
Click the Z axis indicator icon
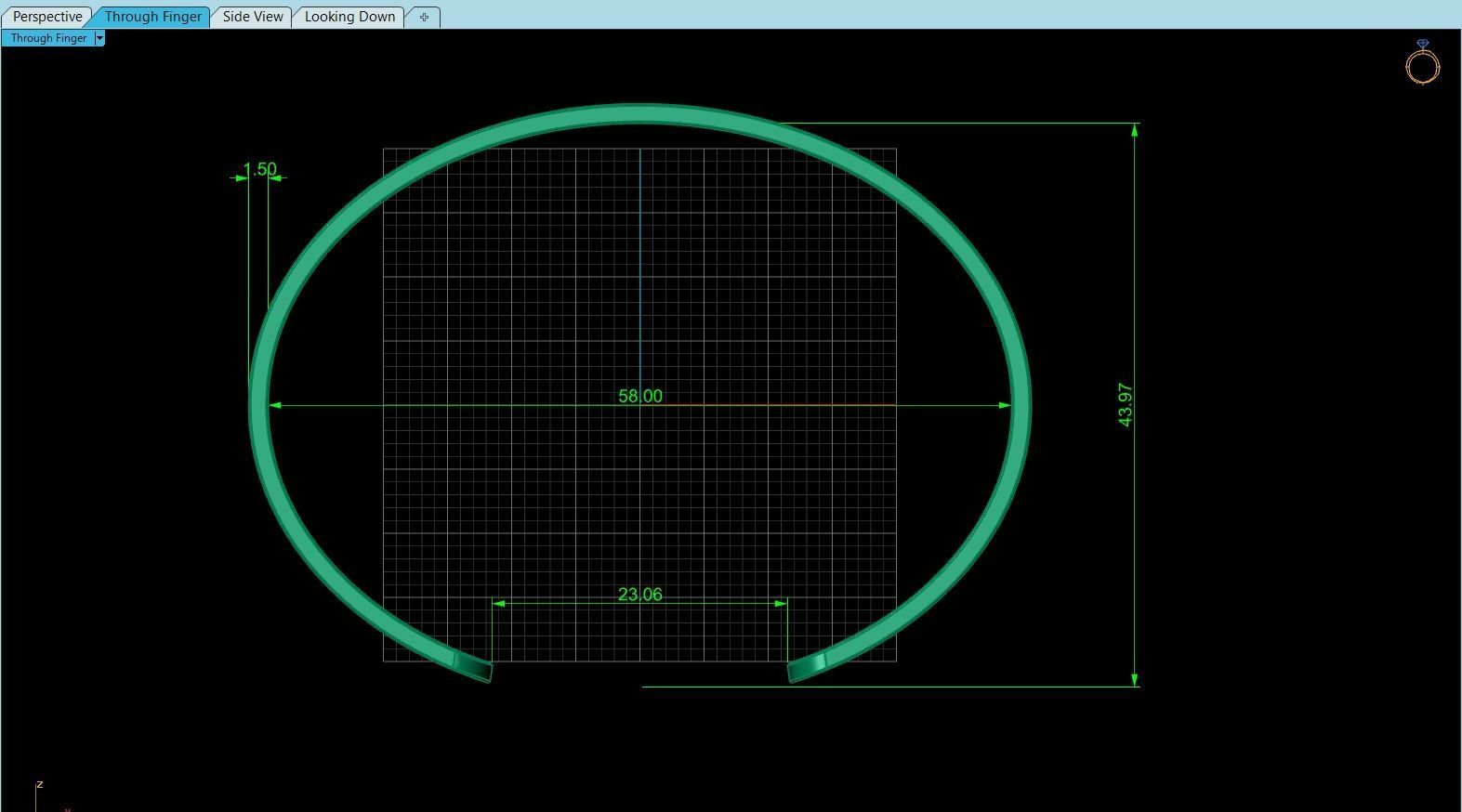[39, 785]
